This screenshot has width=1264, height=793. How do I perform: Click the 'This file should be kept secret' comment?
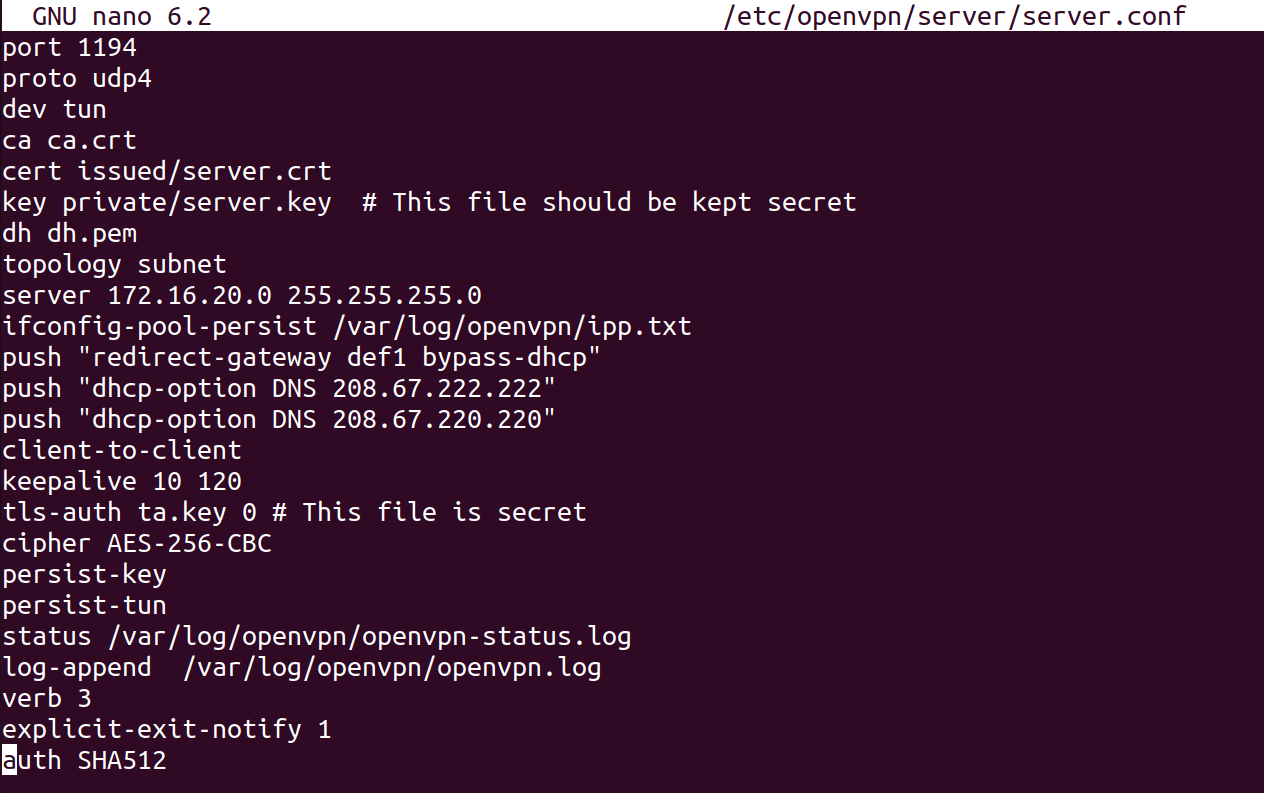tap(624, 202)
